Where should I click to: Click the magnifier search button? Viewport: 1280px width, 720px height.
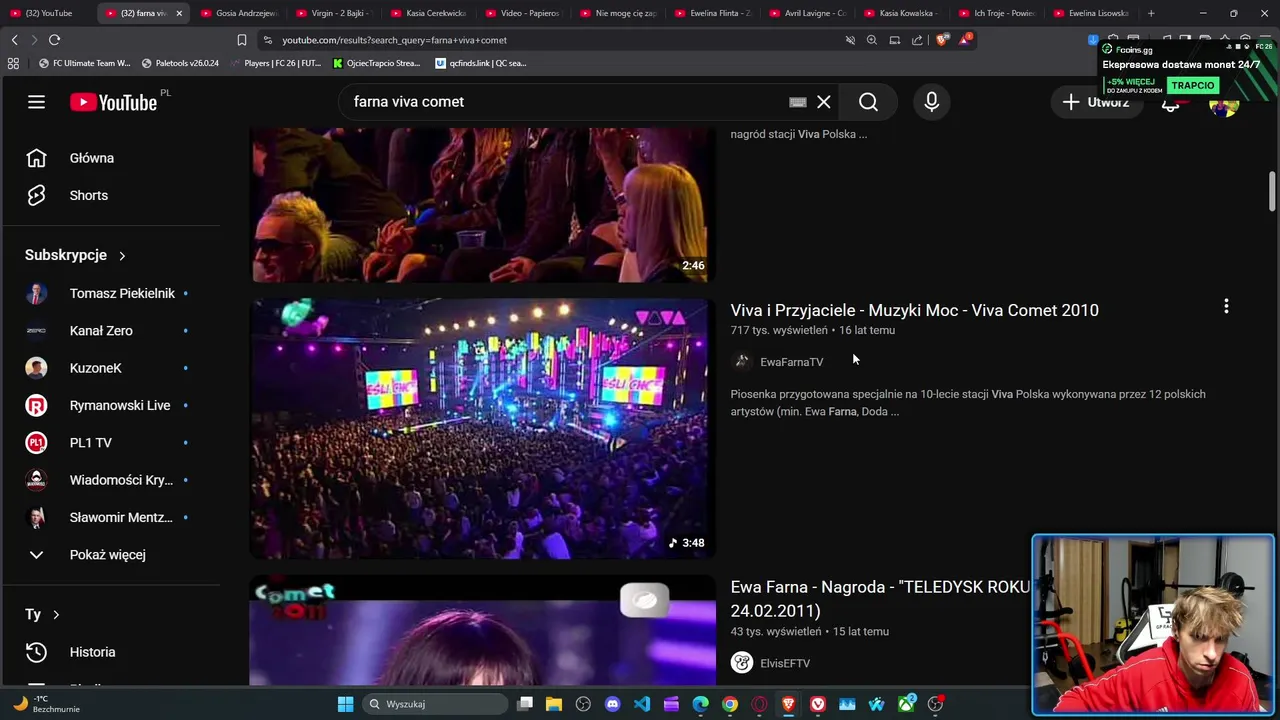(868, 102)
